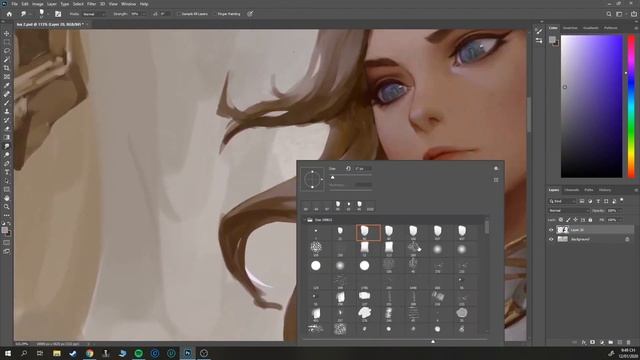Click the add layer mask icon
This screenshot has height=360, width=640.
pos(593,342)
